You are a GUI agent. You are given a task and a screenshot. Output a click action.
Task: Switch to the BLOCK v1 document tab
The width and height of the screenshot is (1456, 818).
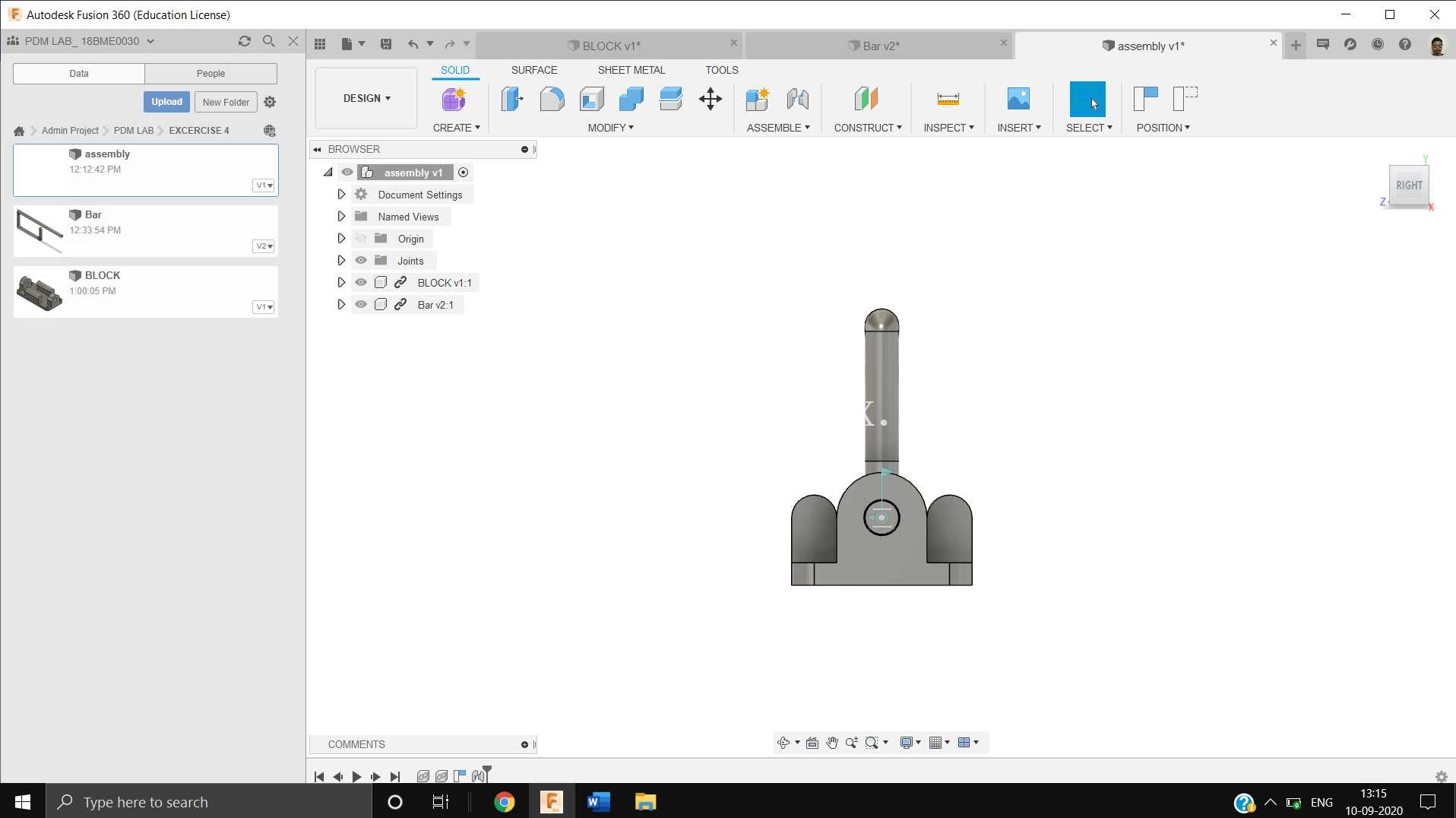611,46
